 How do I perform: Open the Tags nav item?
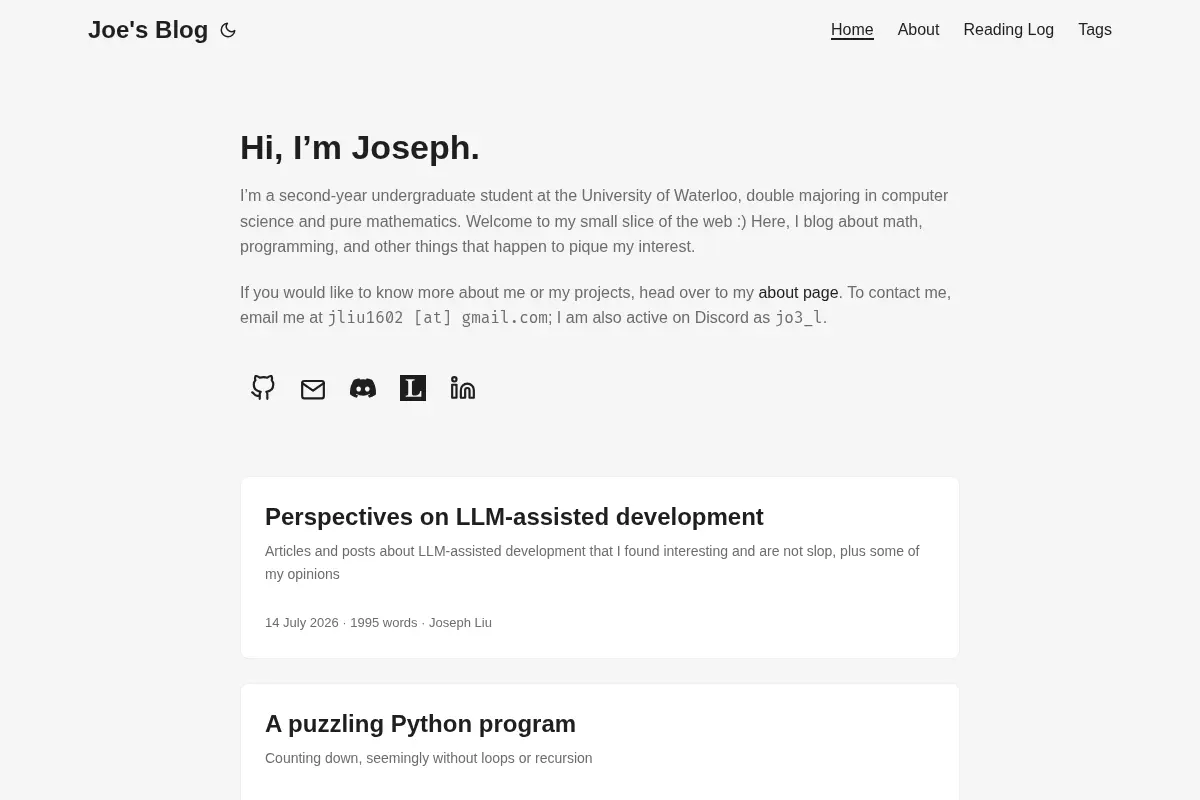1095,30
